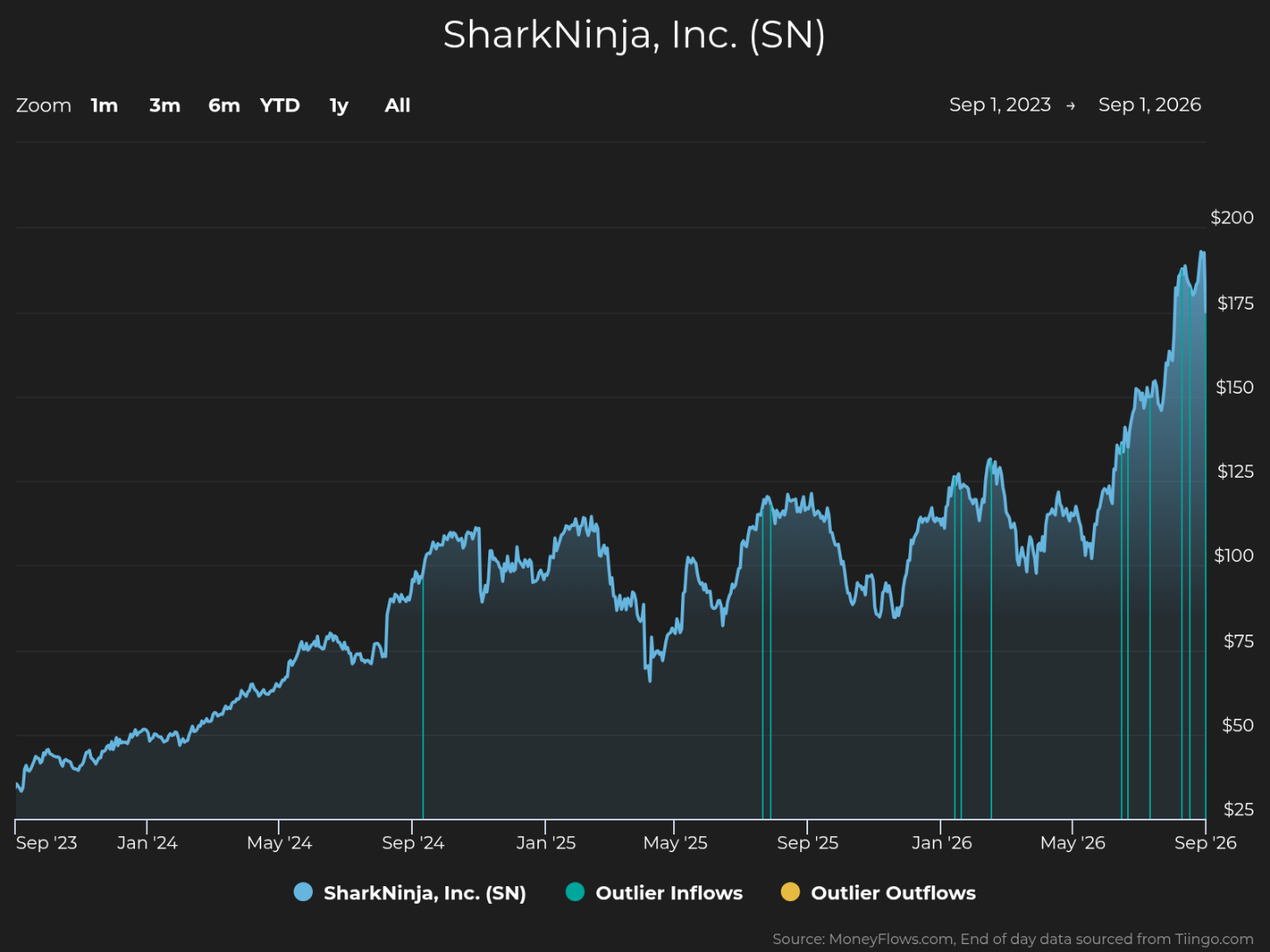The width and height of the screenshot is (1270, 952).
Task: Click the $175 price axis label
Action: (1235, 303)
